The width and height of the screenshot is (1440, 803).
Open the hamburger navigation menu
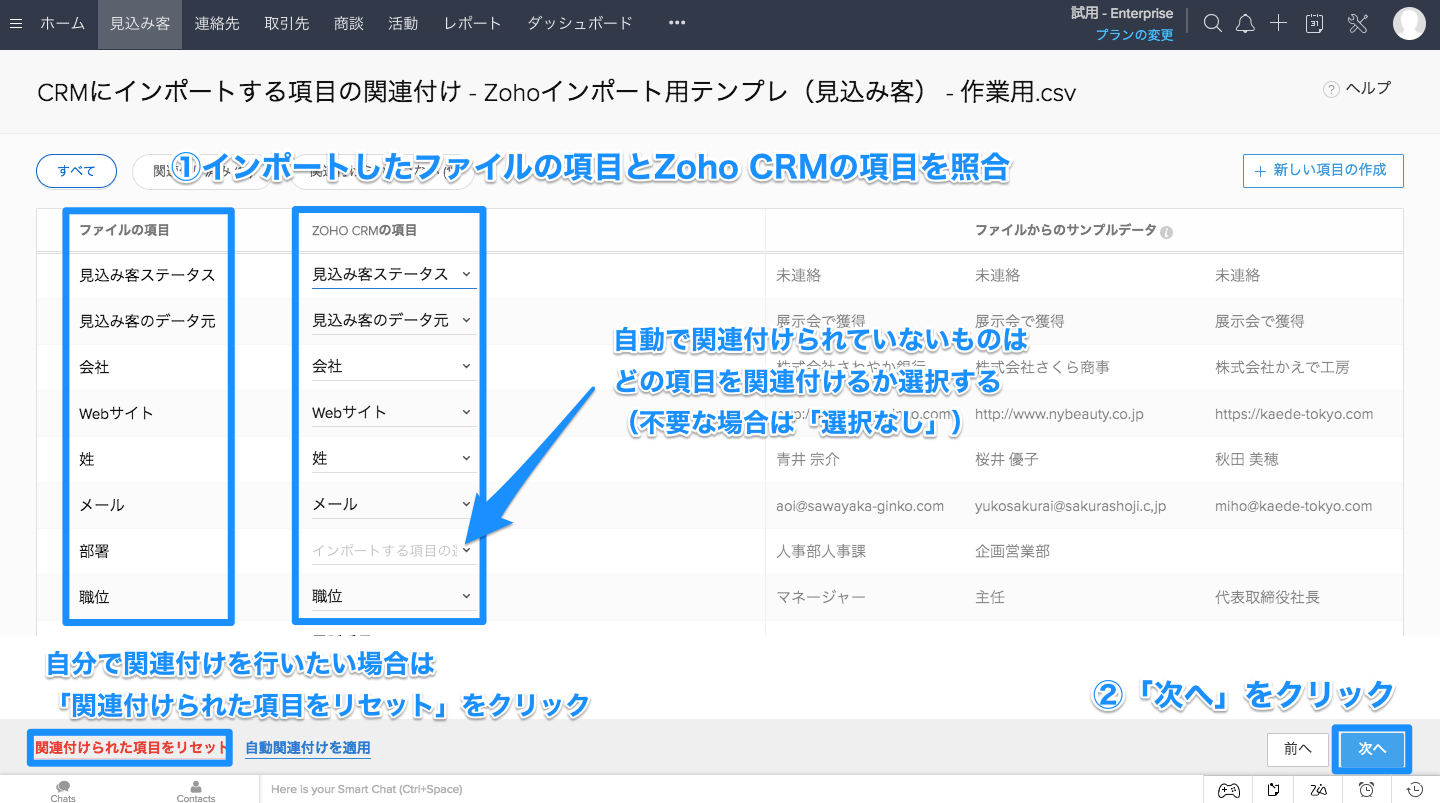coord(15,23)
